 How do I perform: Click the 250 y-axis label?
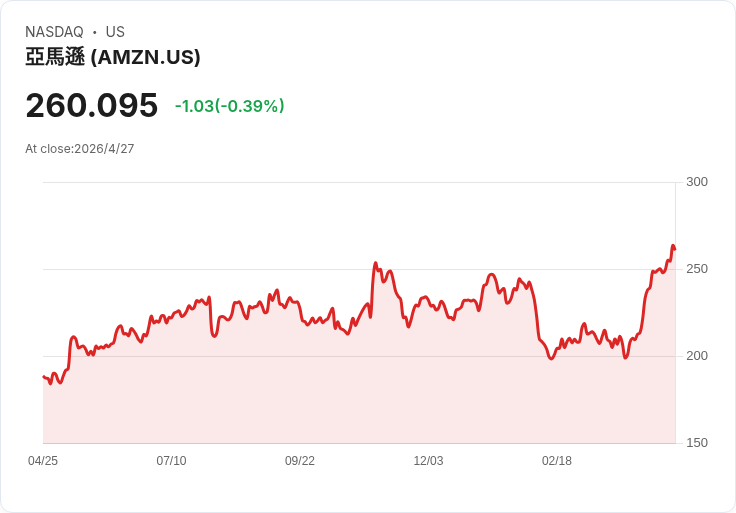pos(697,269)
